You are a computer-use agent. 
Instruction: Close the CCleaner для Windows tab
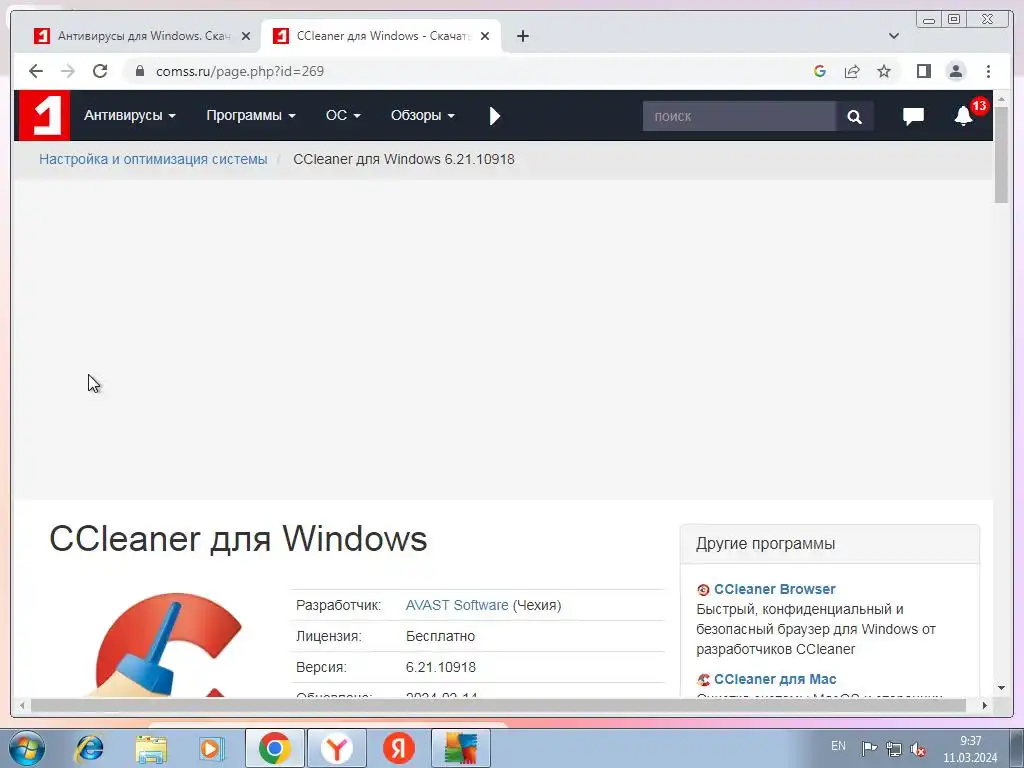tap(485, 36)
